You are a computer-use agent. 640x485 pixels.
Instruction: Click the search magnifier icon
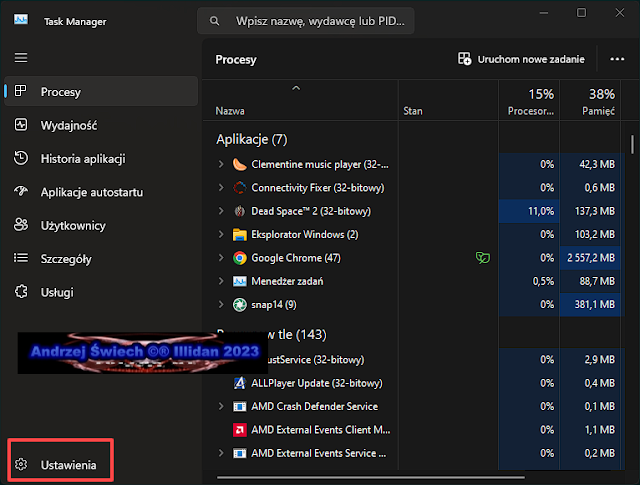pyautogui.click(x=214, y=21)
